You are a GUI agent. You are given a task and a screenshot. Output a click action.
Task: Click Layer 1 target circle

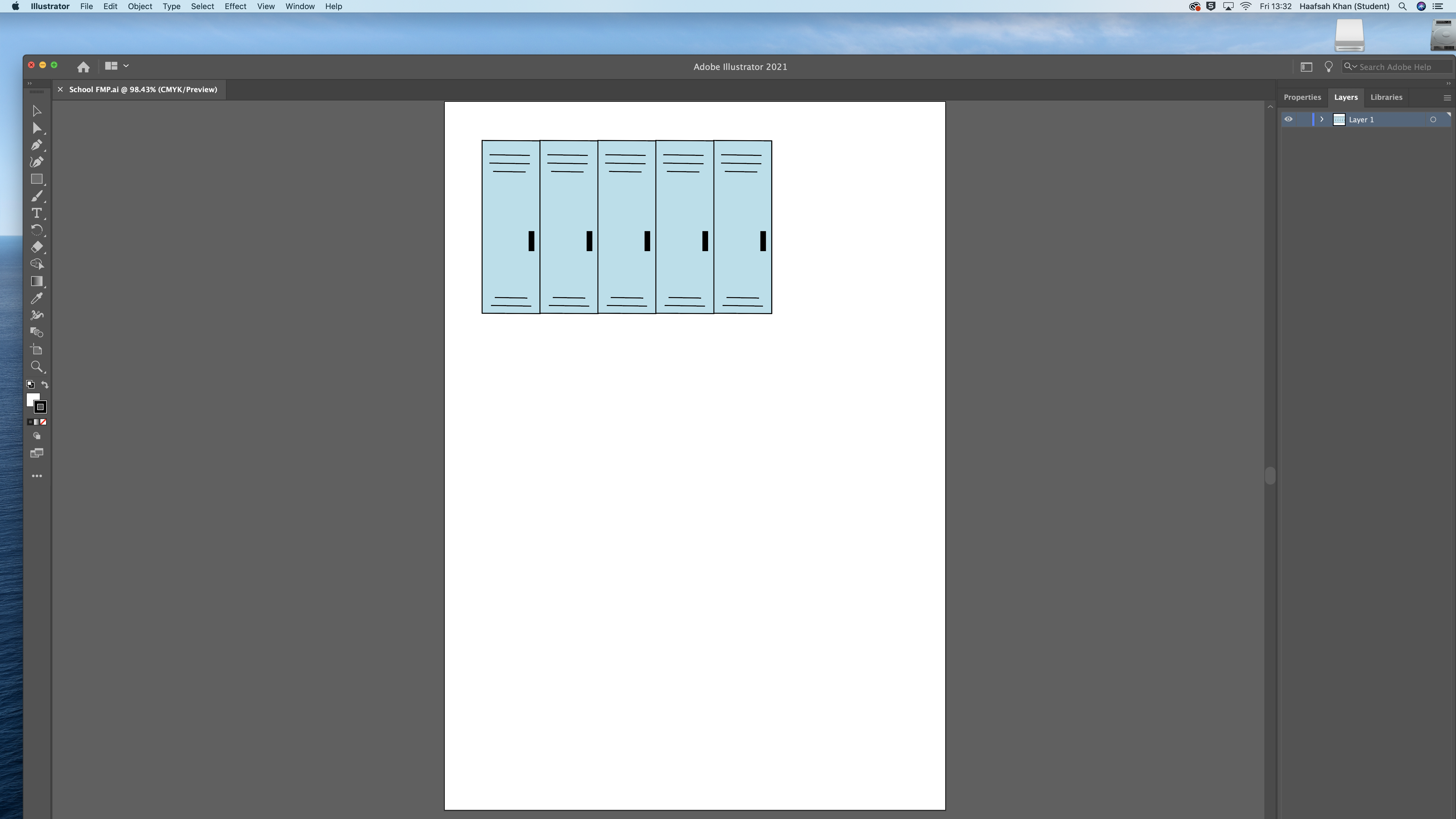click(x=1433, y=120)
